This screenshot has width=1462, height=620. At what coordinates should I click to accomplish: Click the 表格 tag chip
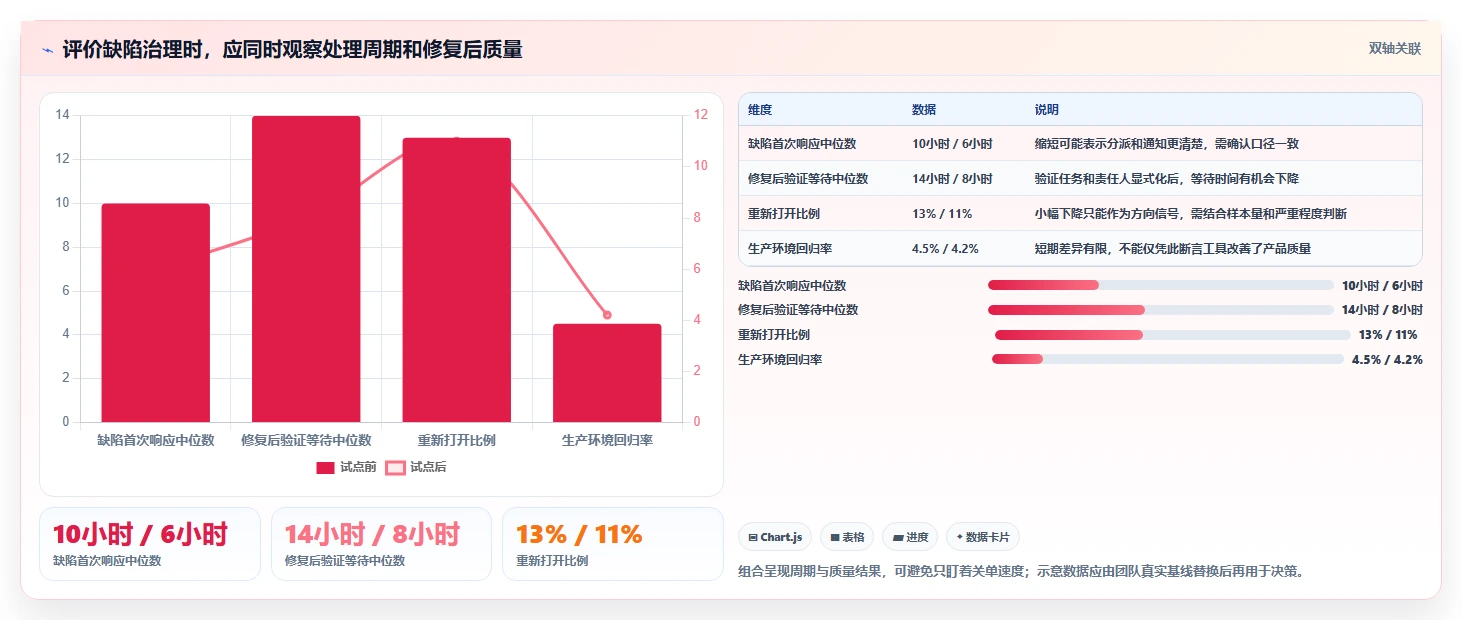pyautogui.click(x=847, y=537)
